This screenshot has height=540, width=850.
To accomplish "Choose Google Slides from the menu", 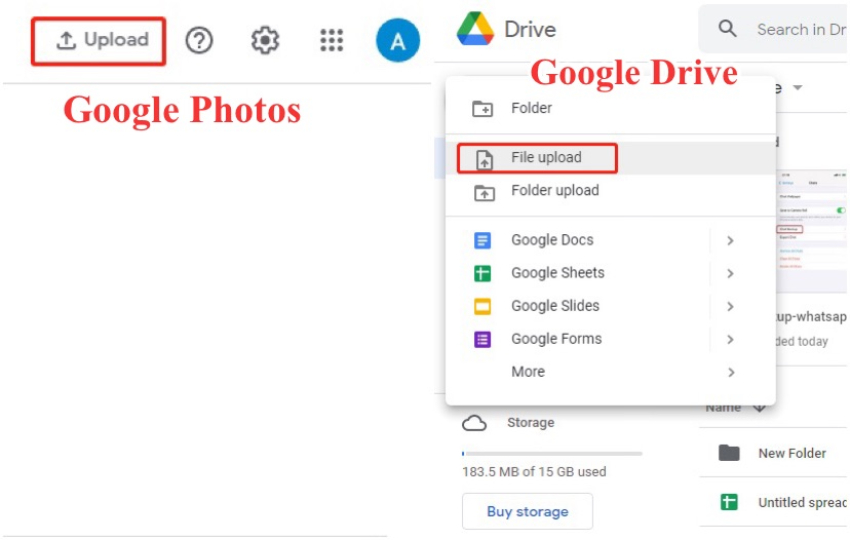I will point(610,306).
